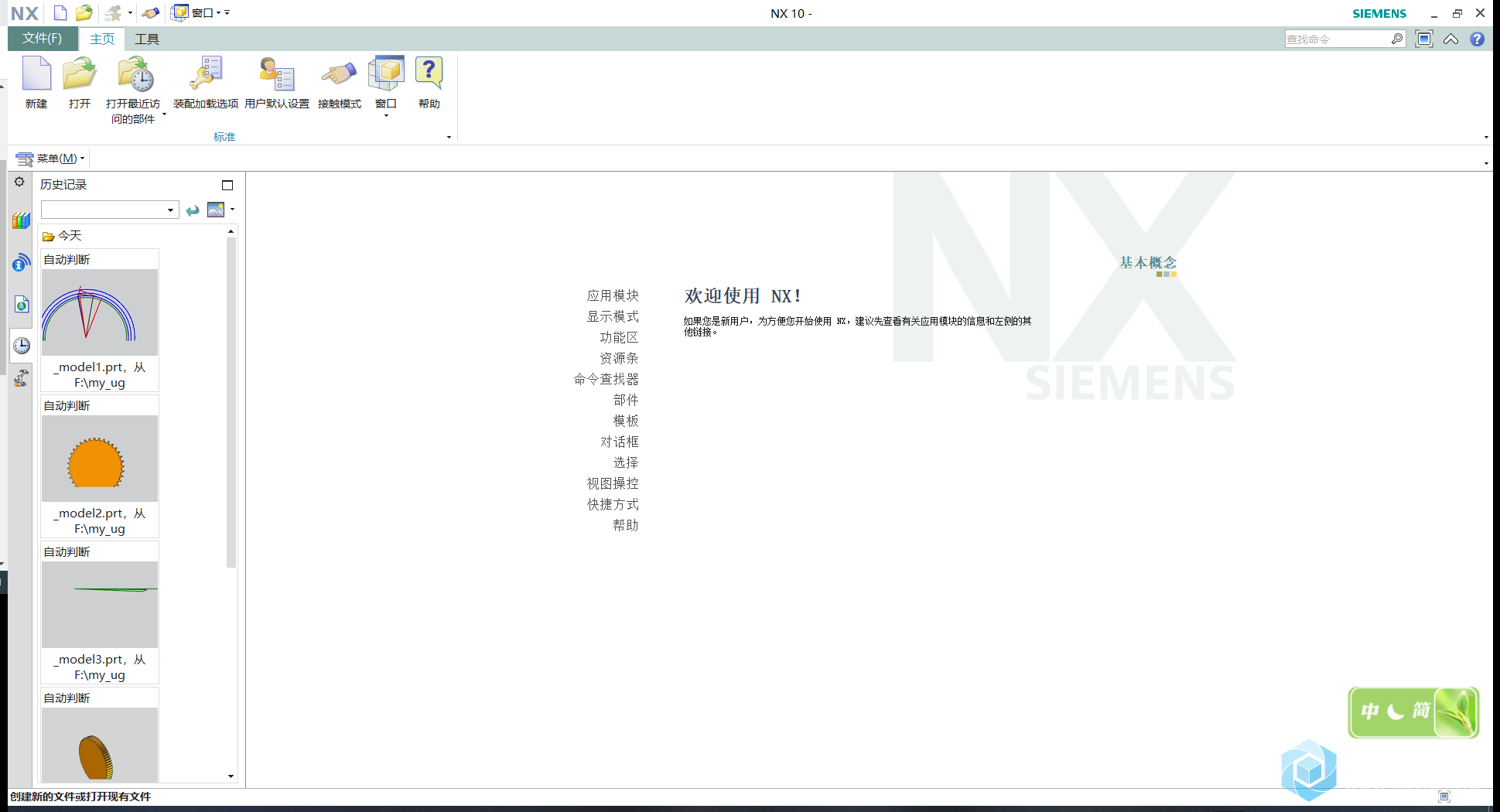
Task: Click the 对话框 welcome link
Action: pyautogui.click(x=620, y=442)
